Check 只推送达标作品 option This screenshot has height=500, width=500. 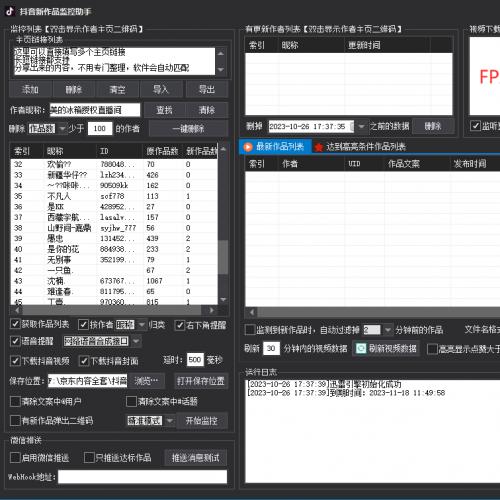click(x=89, y=457)
